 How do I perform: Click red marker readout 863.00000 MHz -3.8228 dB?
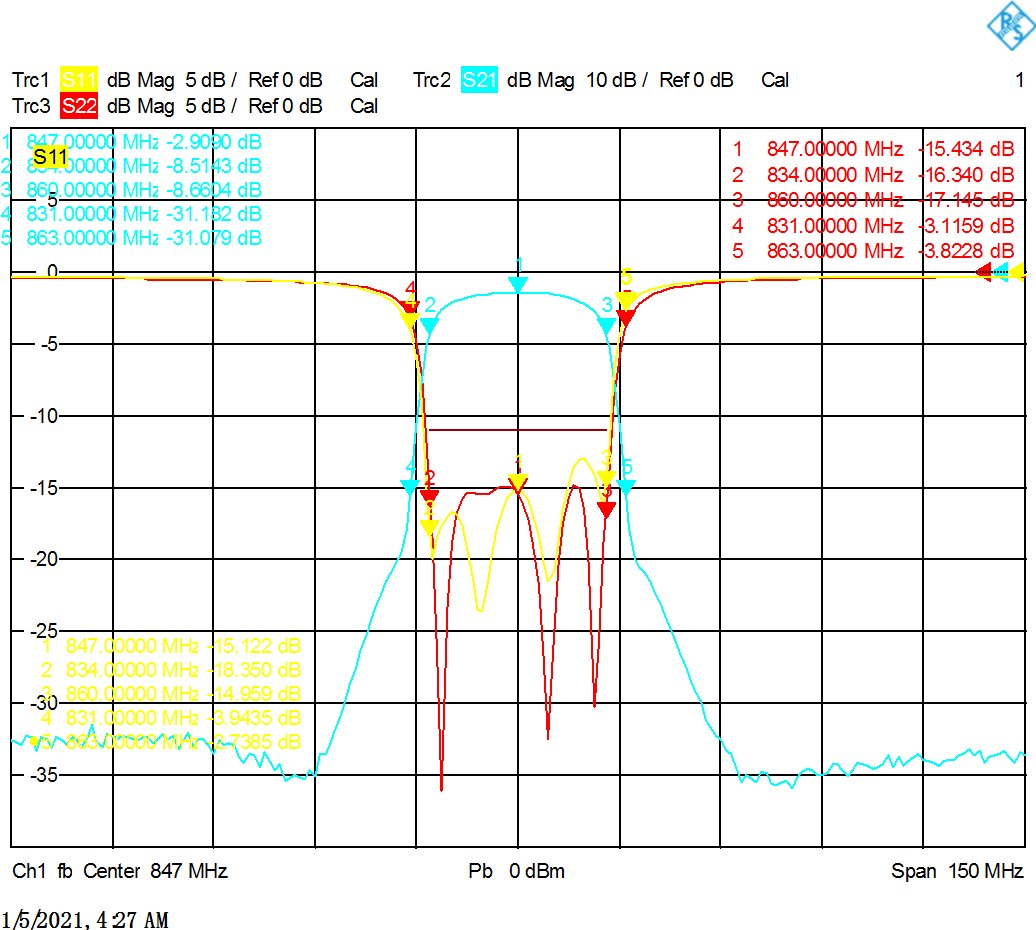tap(873, 251)
